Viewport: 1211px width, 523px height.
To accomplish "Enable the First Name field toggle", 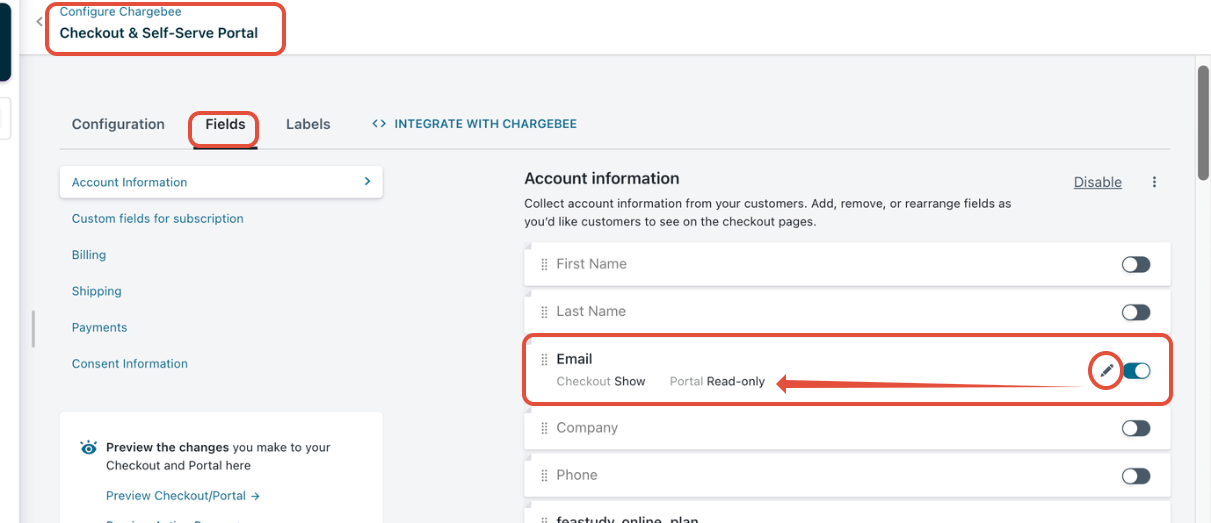I will coord(1135,265).
